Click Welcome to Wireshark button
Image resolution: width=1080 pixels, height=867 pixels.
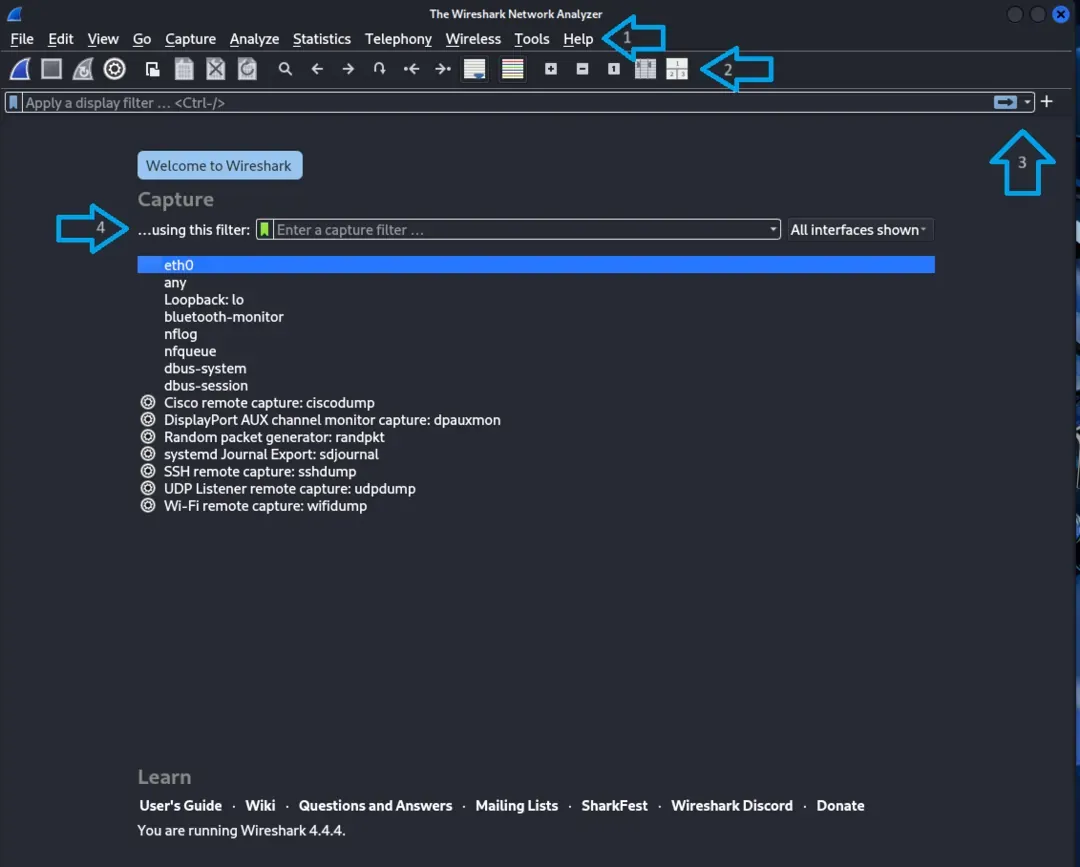220,165
